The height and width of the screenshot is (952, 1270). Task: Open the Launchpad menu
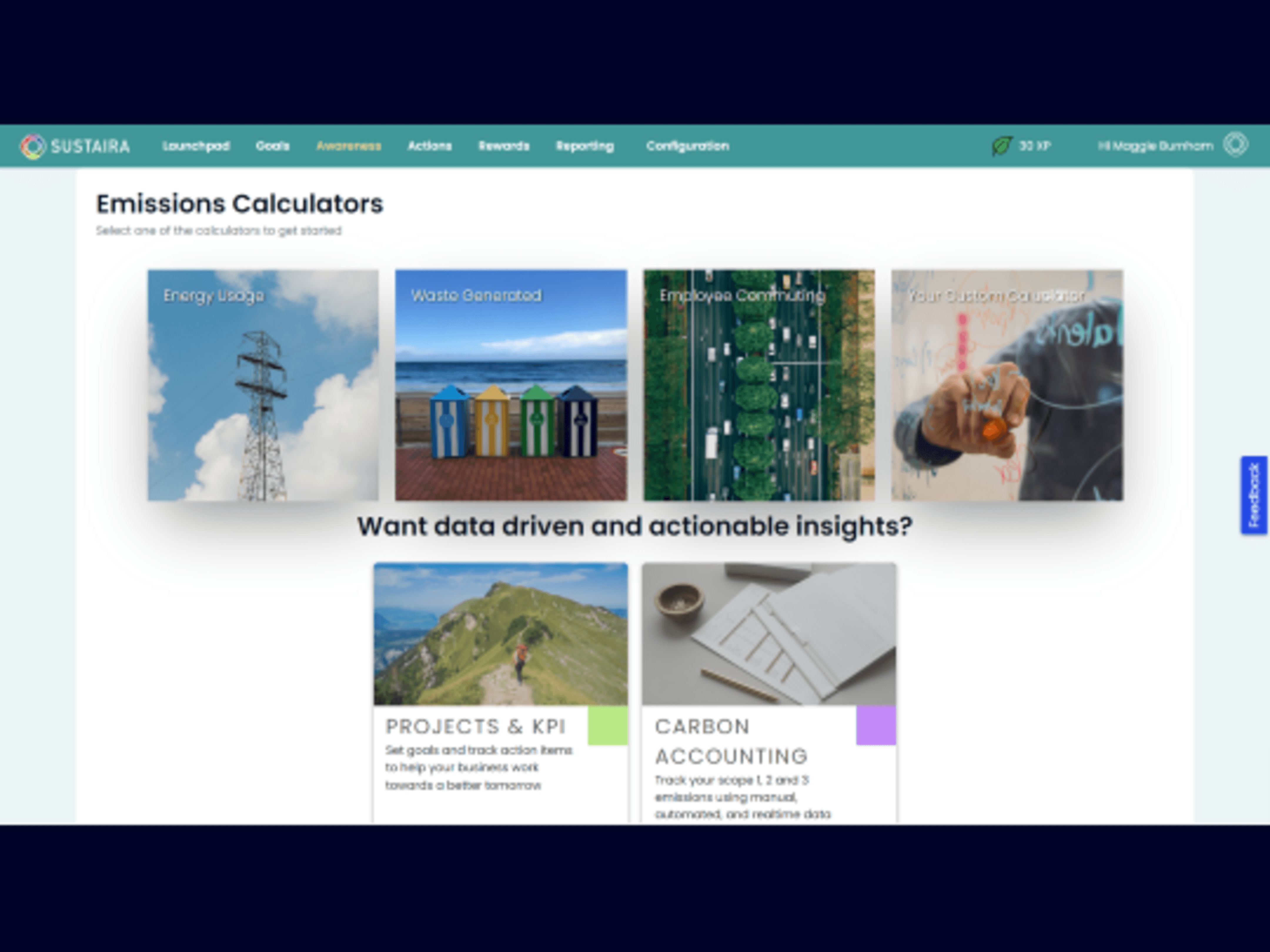tap(196, 146)
